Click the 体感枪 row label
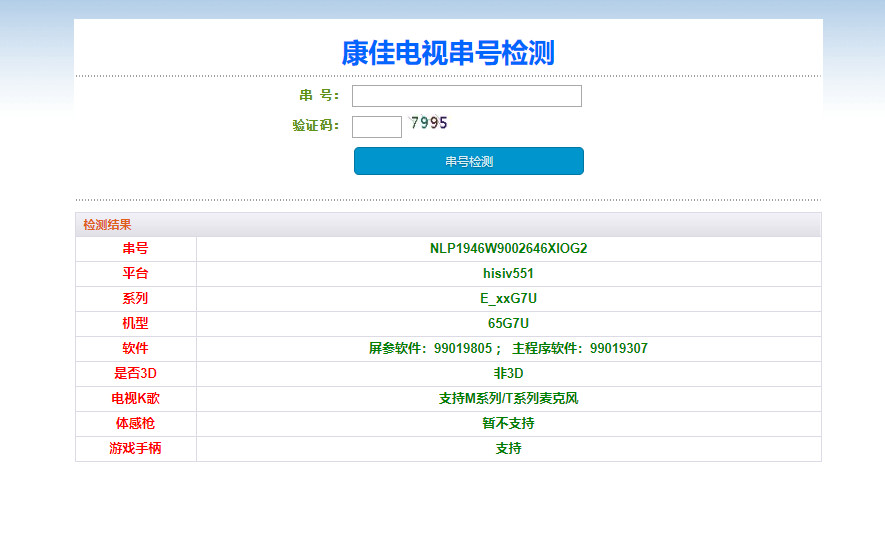Image resolution: width=885 pixels, height=547 pixels. (x=135, y=423)
